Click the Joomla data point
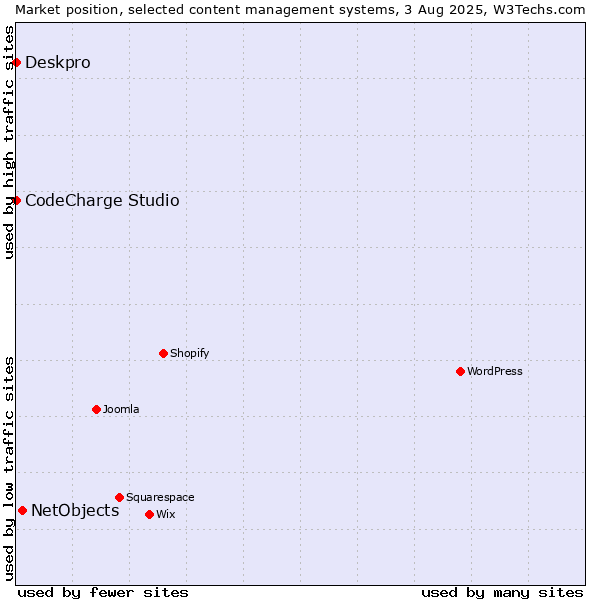Image resolution: width=600 pixels, height=600 pixels. [96, 409]
